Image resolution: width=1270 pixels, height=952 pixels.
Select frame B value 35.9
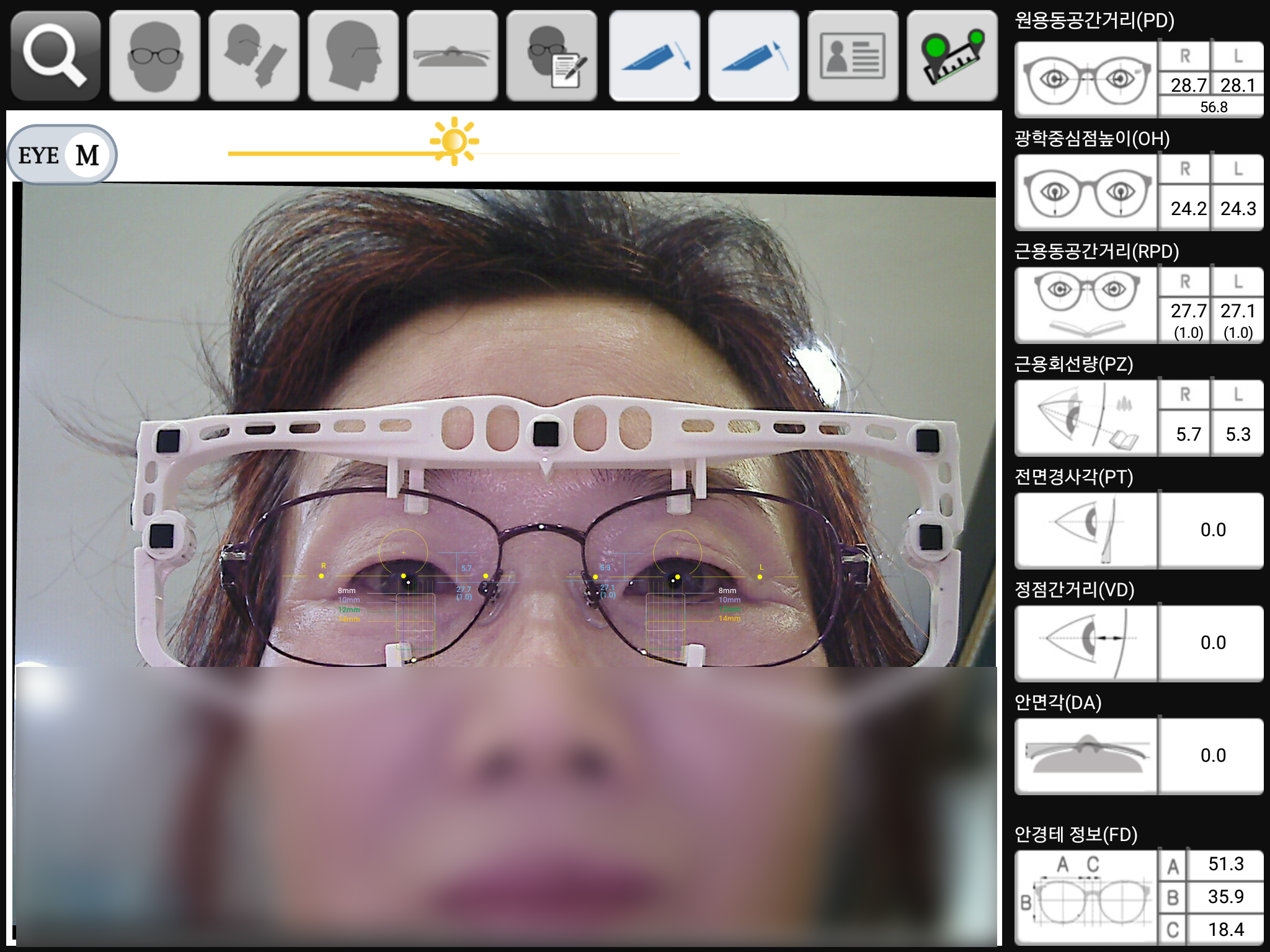tap(1225, 897)
